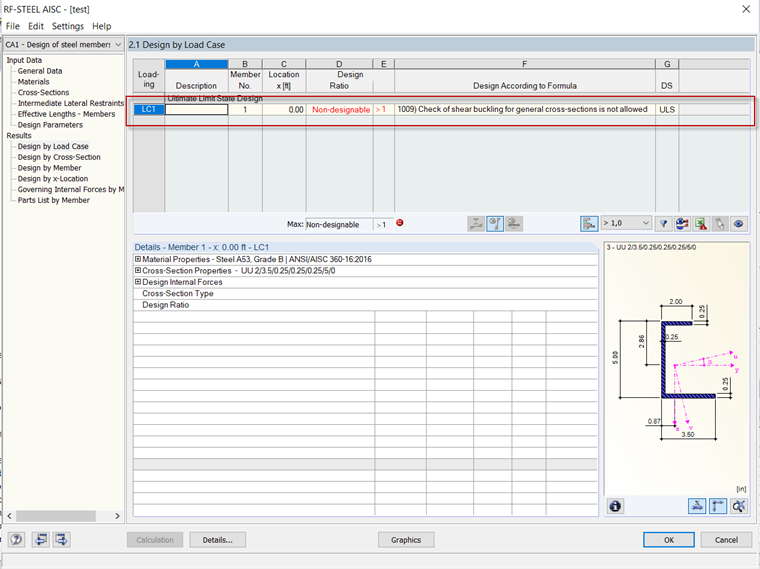Image resolution: width=760 pixels, height=569 pixels.
Task: Open the Settings menu
Action: coord(68,26)
